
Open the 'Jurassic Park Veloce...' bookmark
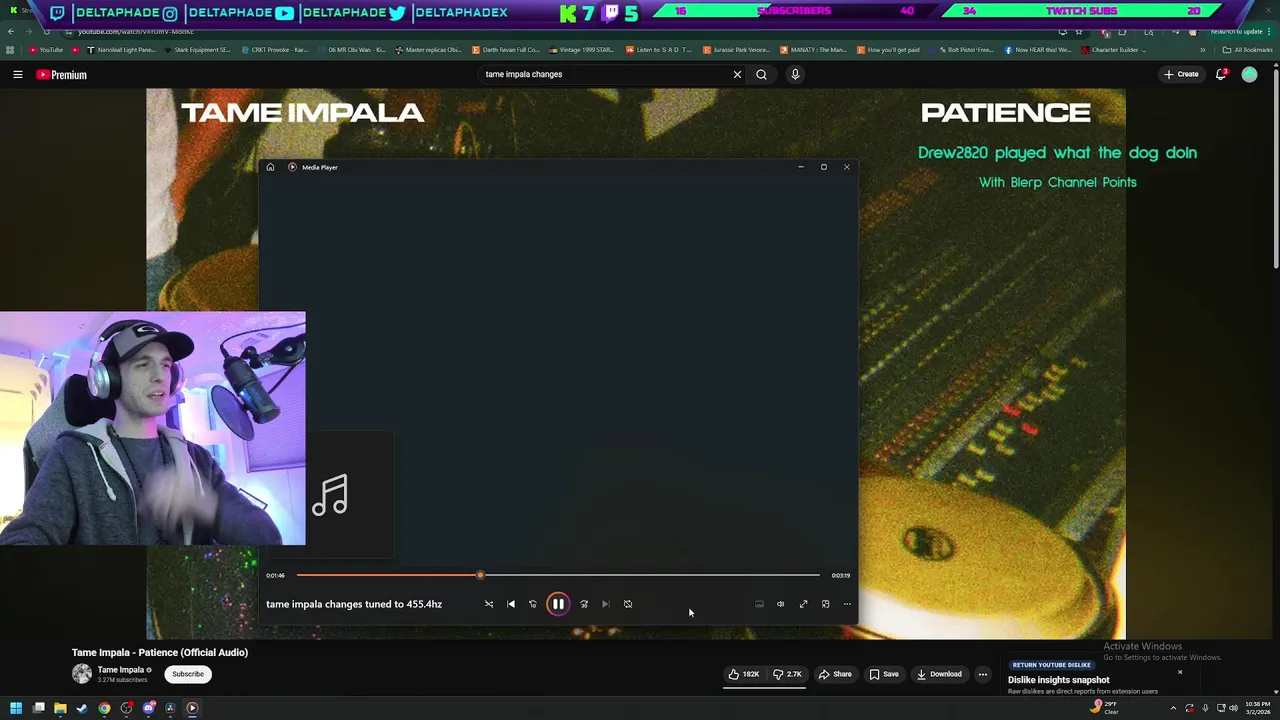coord(737,50)
